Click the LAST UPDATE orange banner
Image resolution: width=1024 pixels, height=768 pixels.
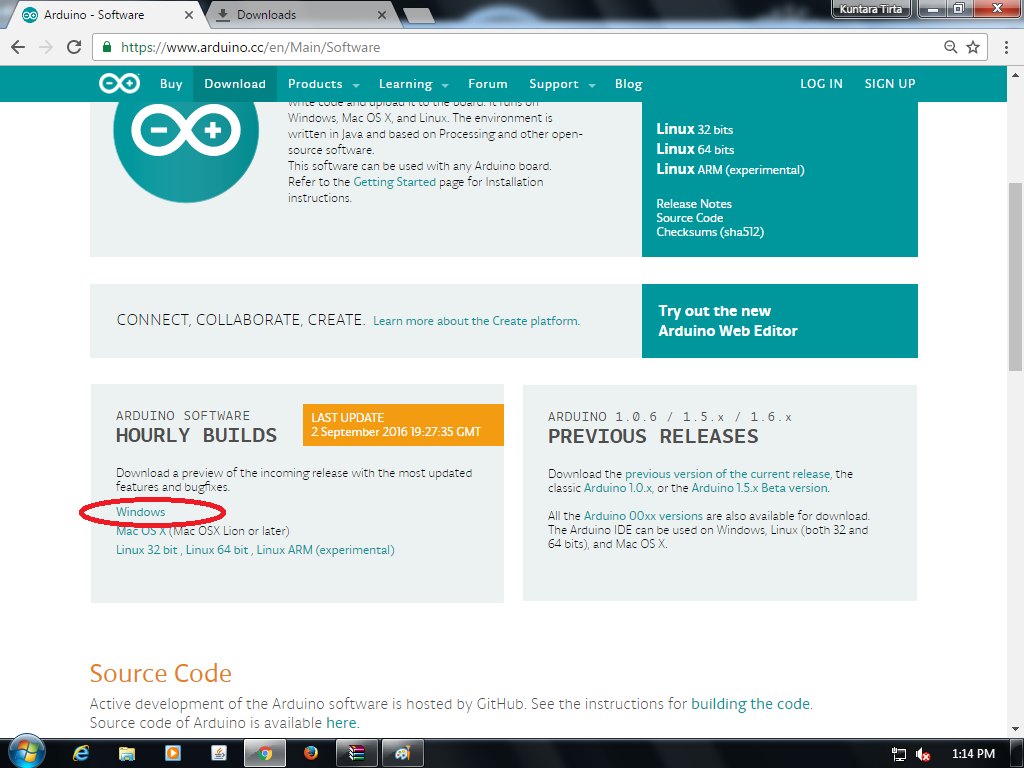(x=403, y=425)
